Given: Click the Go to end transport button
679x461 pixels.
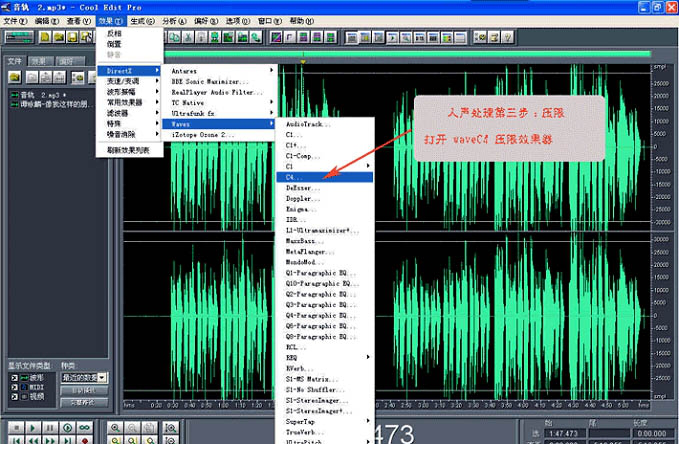Looking at the screenshot, I should point(67,440).
